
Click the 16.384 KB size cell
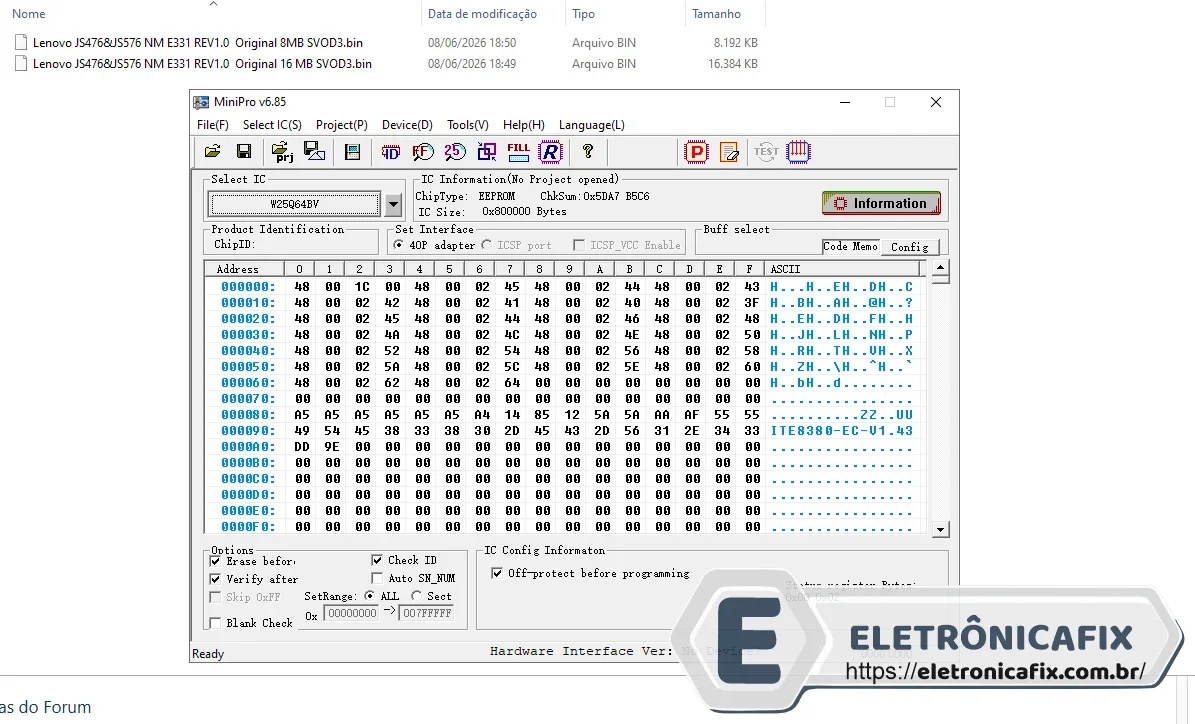pyautogui.click(x=732, y=64)
